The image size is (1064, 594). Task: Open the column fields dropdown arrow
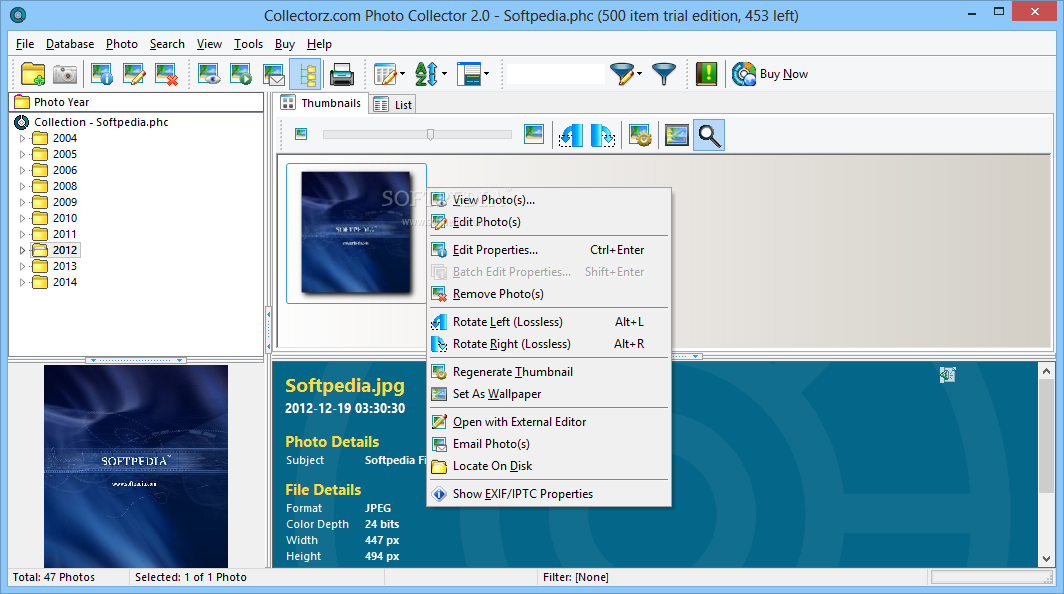pos(402,74)
